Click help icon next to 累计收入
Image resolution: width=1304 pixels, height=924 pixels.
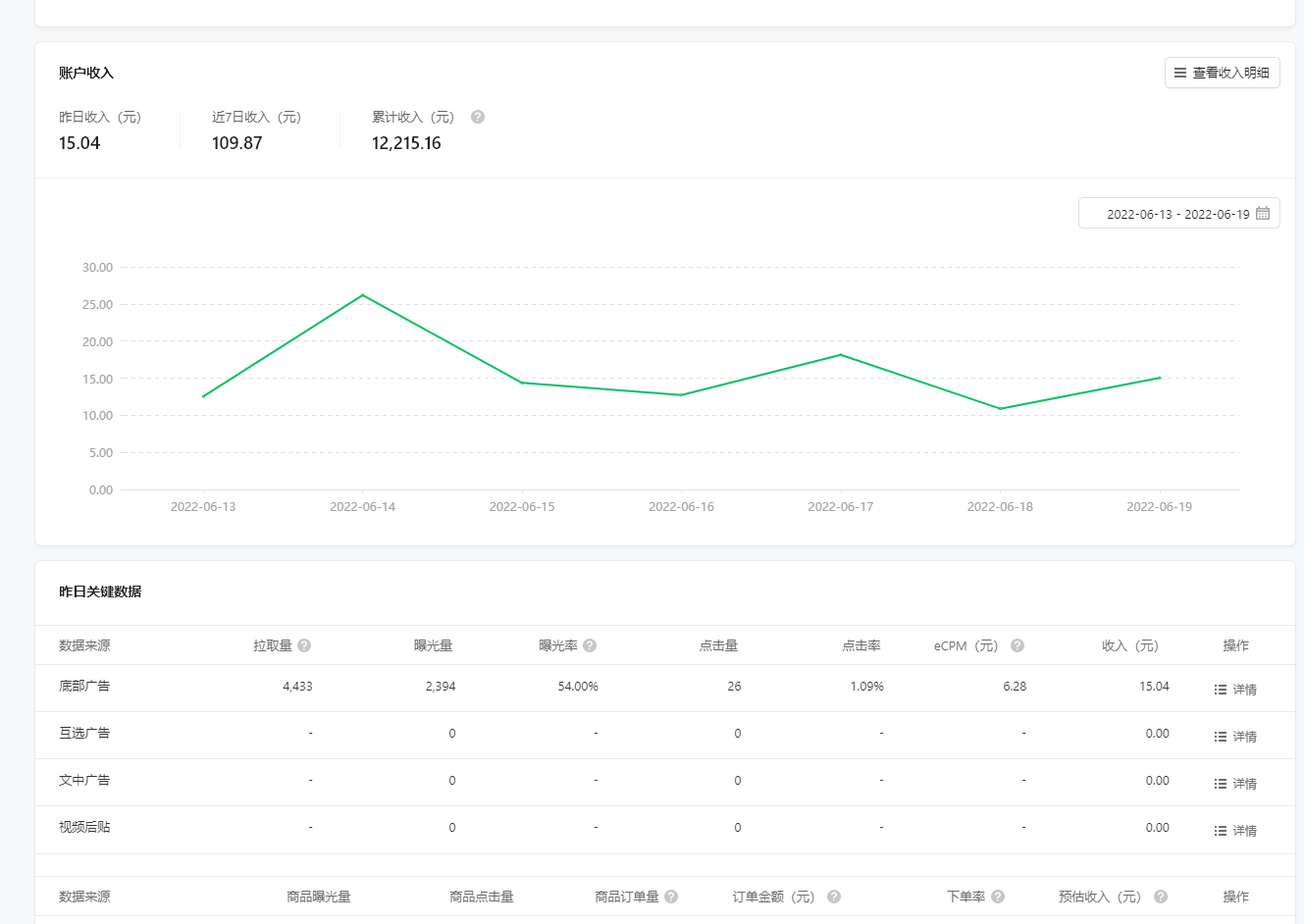pos(478,117)
